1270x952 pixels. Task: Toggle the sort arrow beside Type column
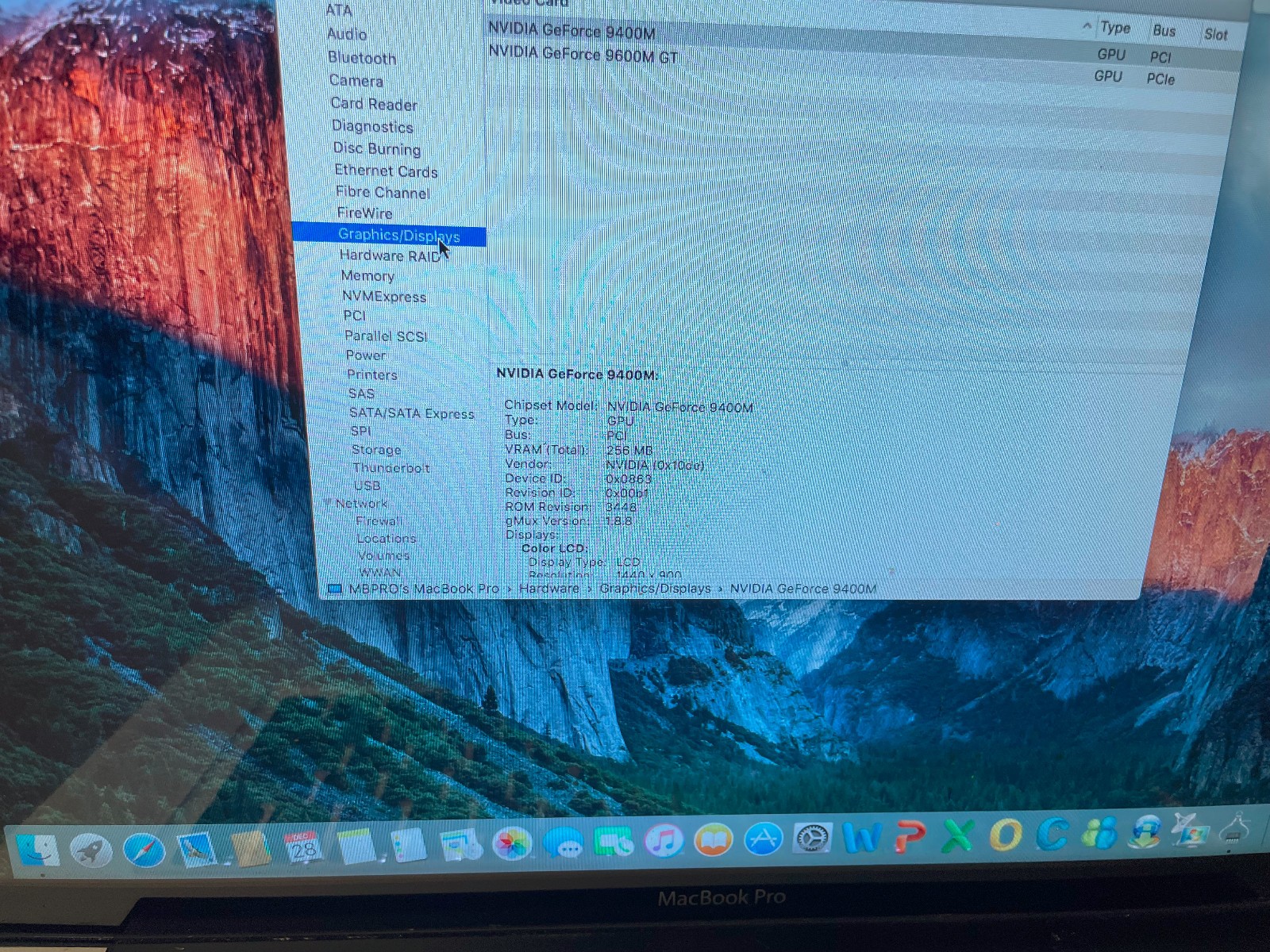(x=1087, y=26)
